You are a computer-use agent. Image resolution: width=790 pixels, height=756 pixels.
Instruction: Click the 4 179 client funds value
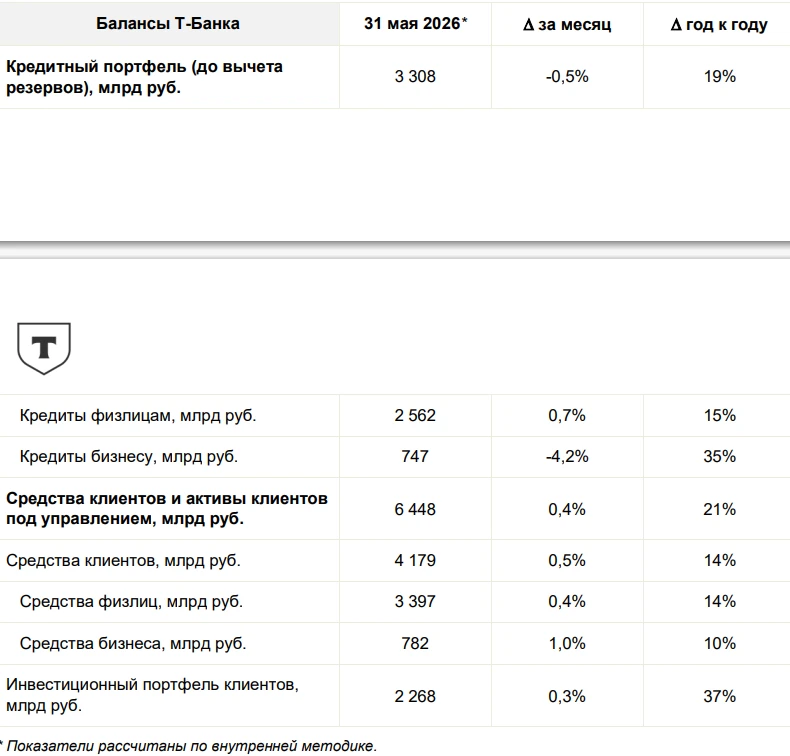coord(415,561)
